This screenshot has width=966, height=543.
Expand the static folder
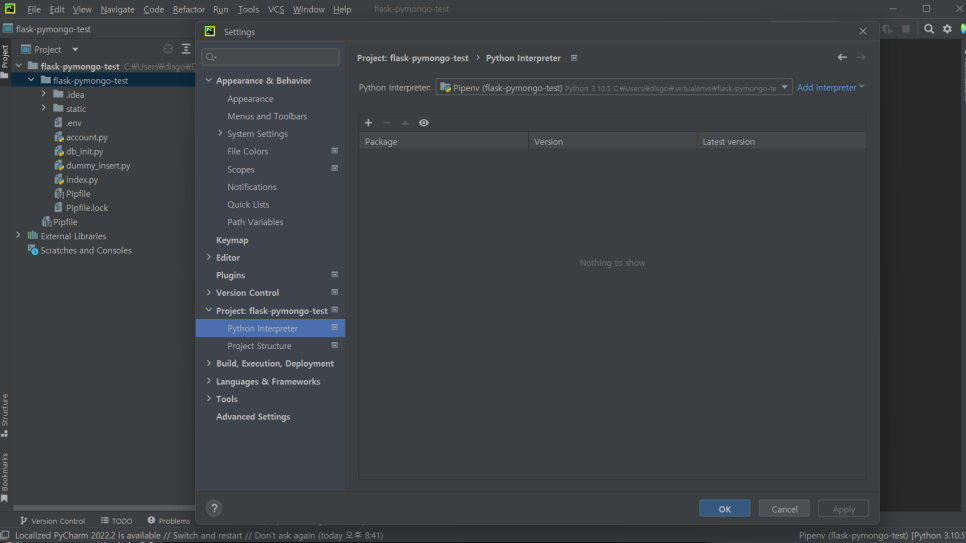click(44, 108)
